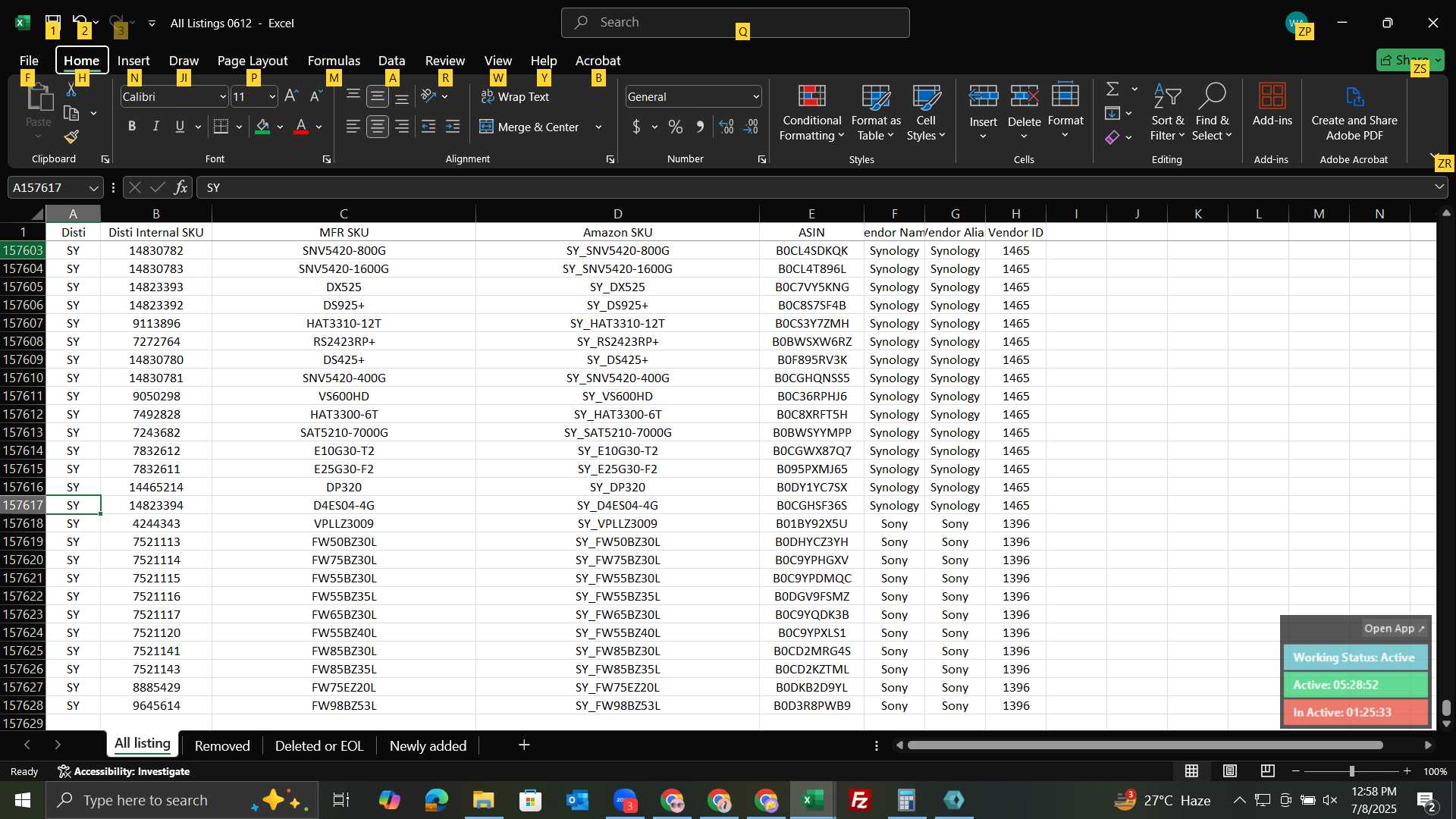Toggle Center horizontal alignment
The image size is (1456, 819).
coord(378,127)
